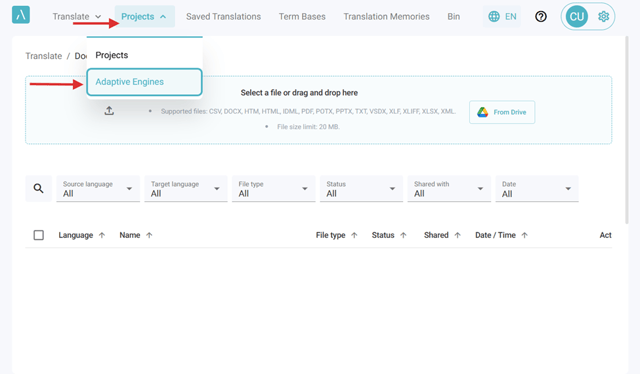
Task: Click the Date / Time column header
Action: pos(495,235)
